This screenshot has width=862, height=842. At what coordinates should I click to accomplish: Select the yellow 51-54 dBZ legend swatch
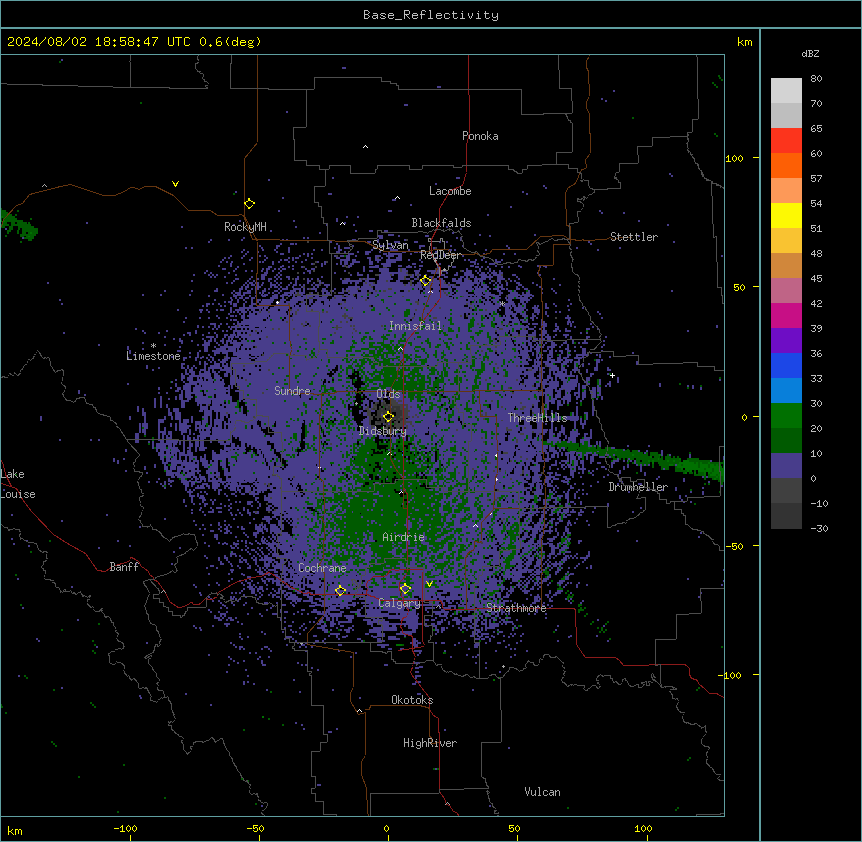786,216
